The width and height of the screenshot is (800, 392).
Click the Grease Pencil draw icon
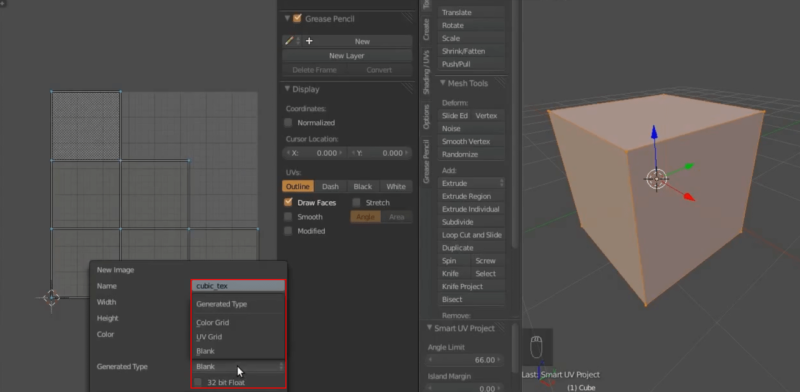pyautogui.click(x=289, y=41)
